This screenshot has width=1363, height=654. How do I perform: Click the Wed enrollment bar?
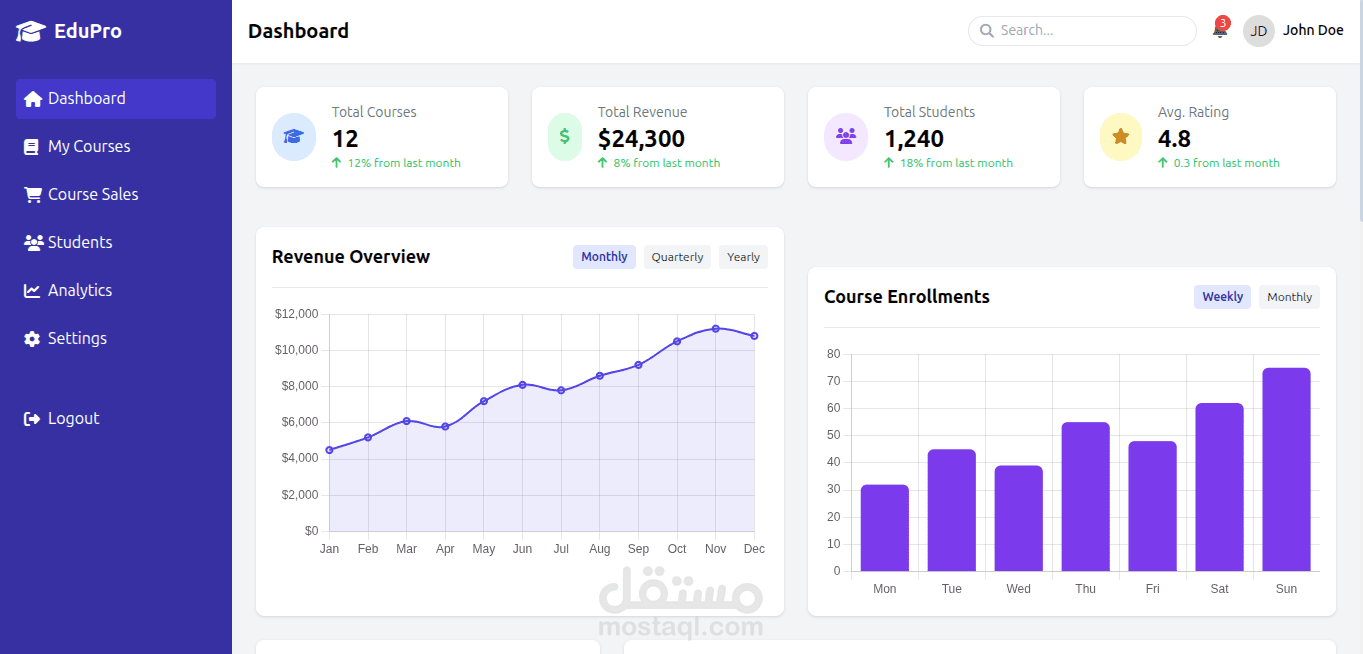coord(1019,518)
